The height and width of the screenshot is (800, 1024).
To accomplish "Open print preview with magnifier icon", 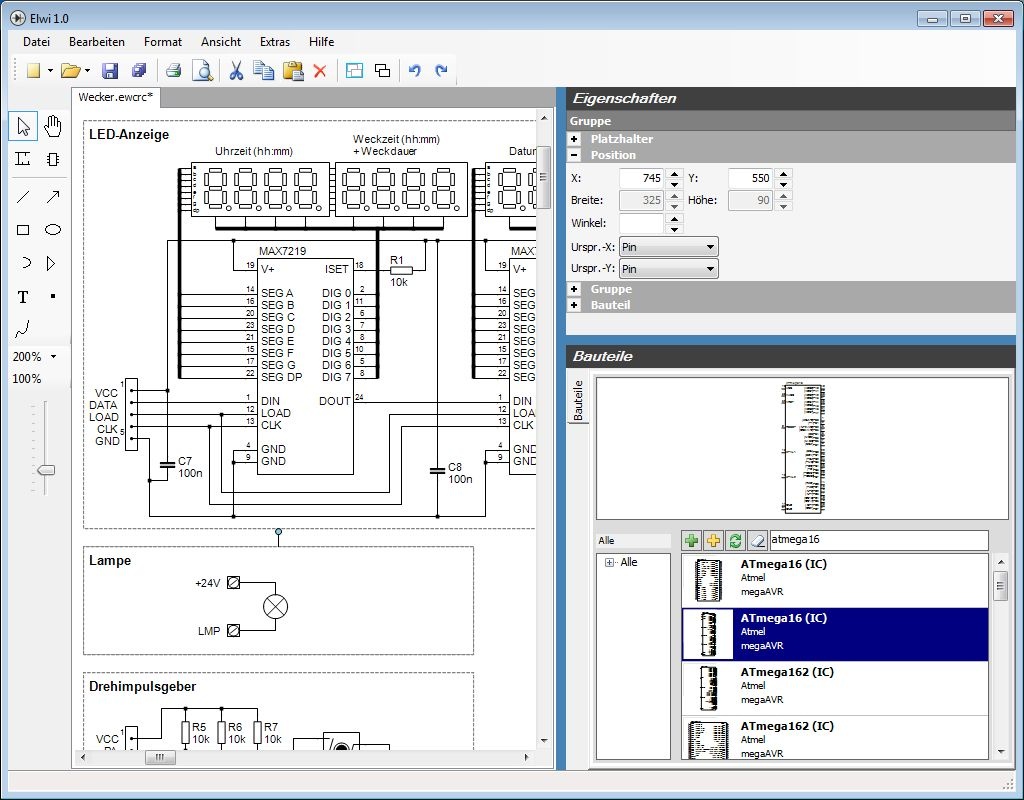I will 202,71.
